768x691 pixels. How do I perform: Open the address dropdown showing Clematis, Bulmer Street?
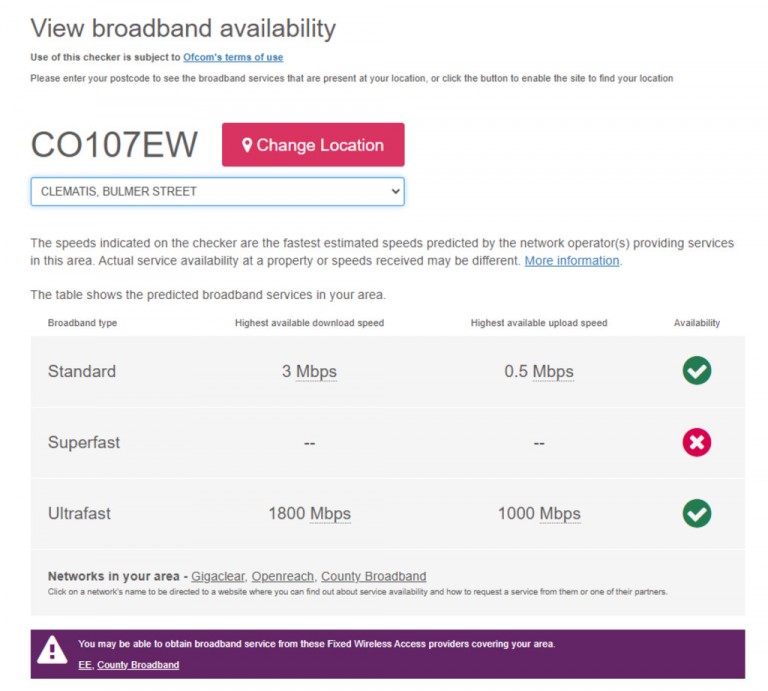pos(217,191)
